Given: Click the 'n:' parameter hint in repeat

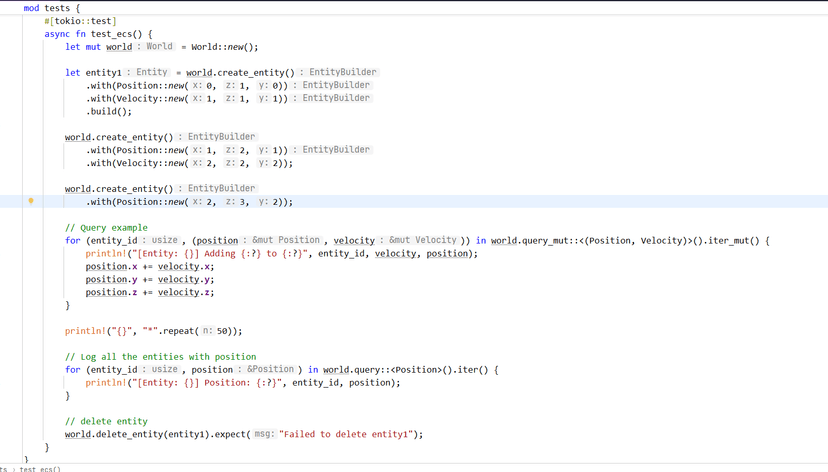Looking at the screenshot, I should click(x=207, y=331).
